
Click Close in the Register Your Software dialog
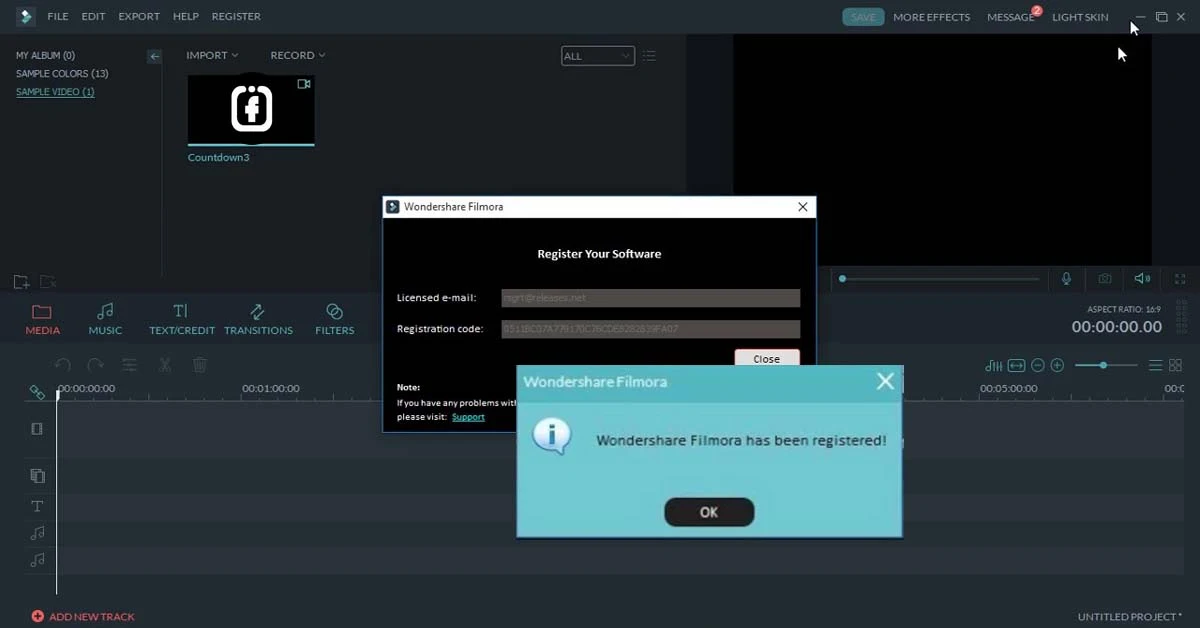(767, 358)
